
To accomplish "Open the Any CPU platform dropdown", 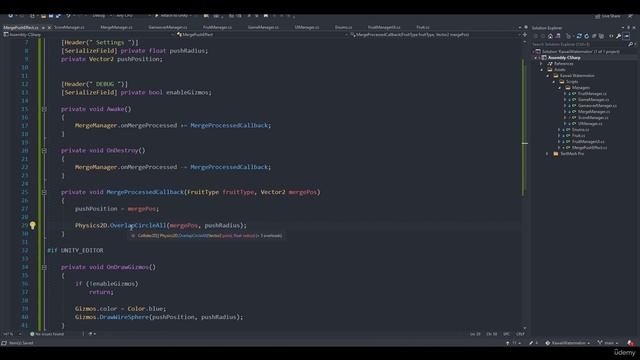I will pyautogui.click(x=127, y=16).
